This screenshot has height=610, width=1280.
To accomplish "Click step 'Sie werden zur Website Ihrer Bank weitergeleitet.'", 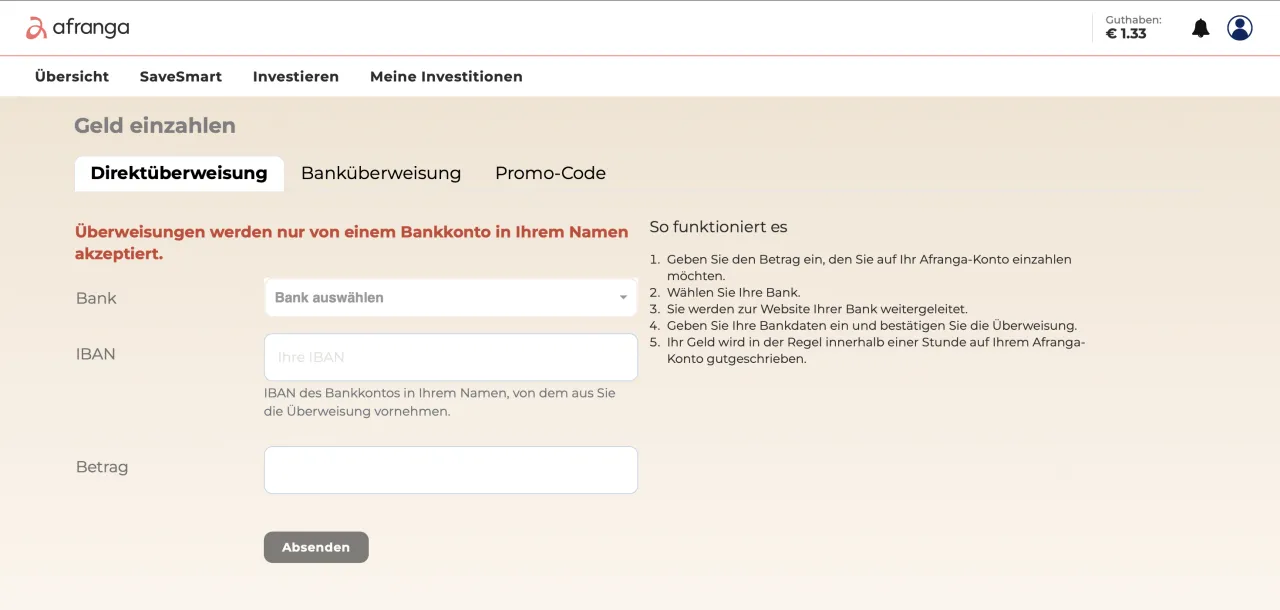I will click(817, 309).
